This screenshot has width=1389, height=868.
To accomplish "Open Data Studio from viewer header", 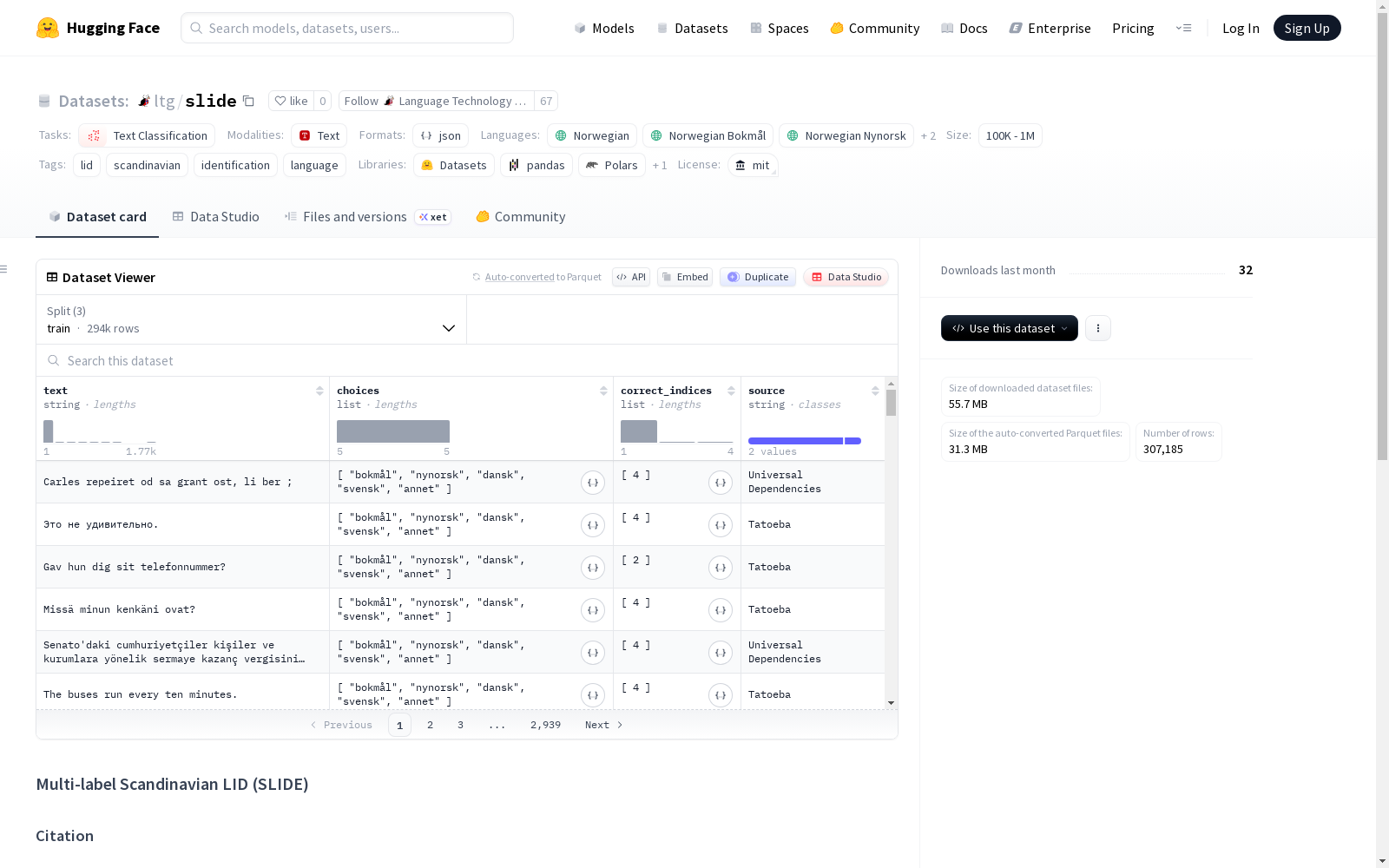I will (846, 277).
